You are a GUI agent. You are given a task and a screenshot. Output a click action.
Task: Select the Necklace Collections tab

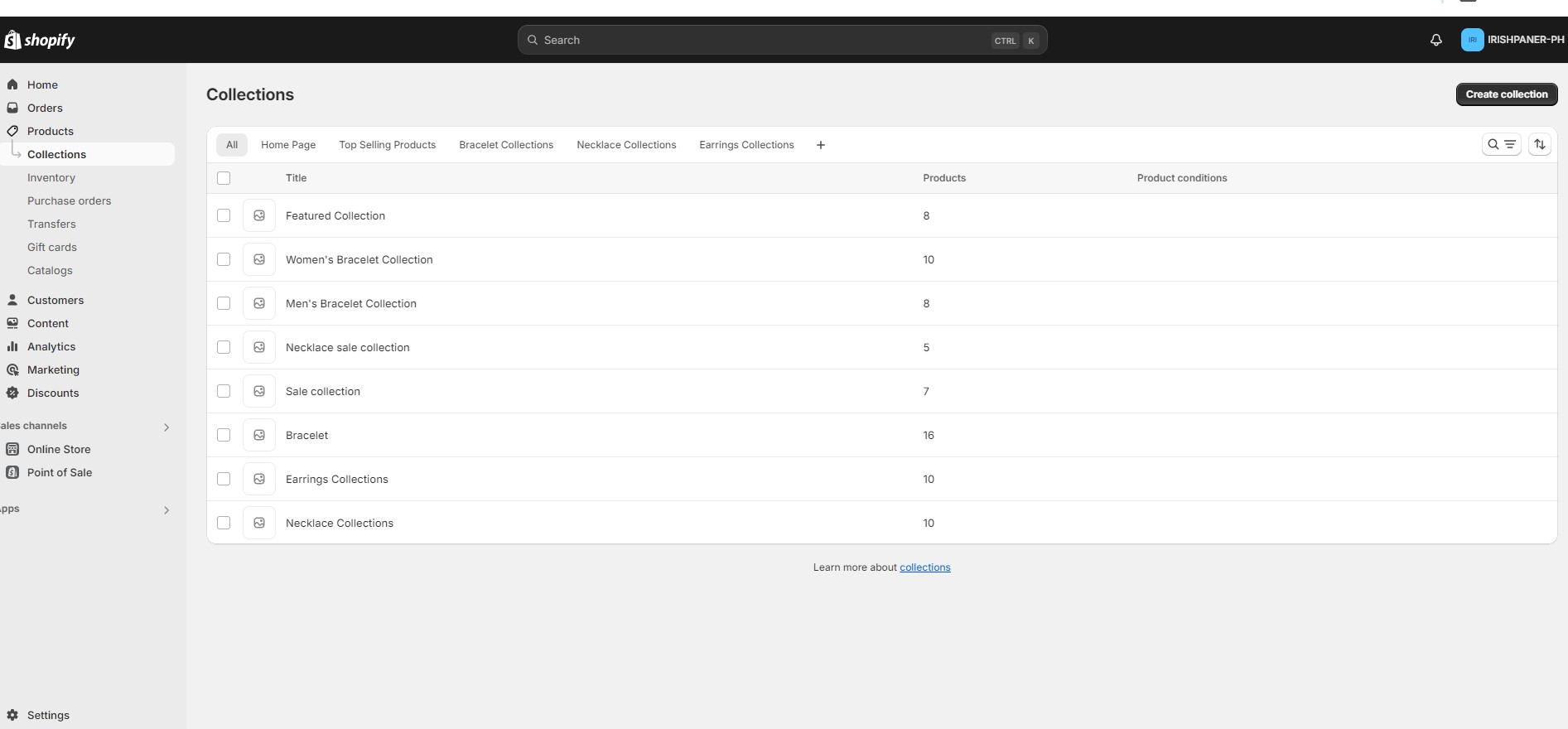626,145
